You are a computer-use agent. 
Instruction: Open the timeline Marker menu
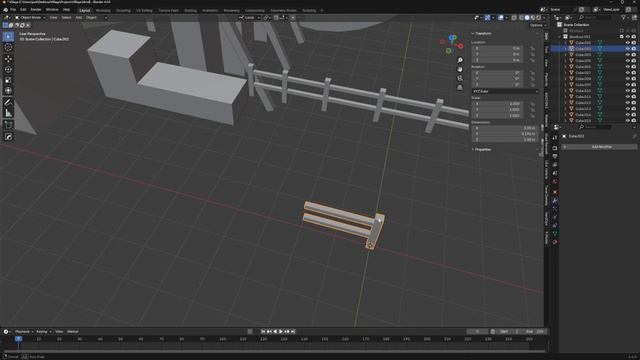[73, 332]
